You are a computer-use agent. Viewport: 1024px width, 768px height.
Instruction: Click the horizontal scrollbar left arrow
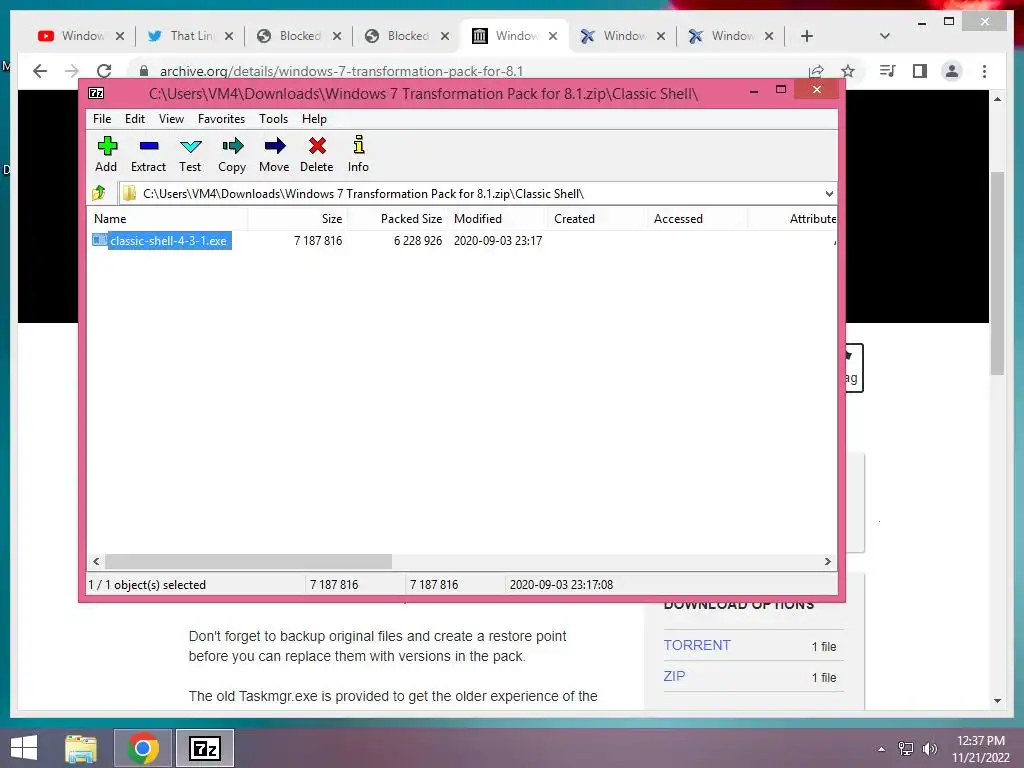(97, 561)
